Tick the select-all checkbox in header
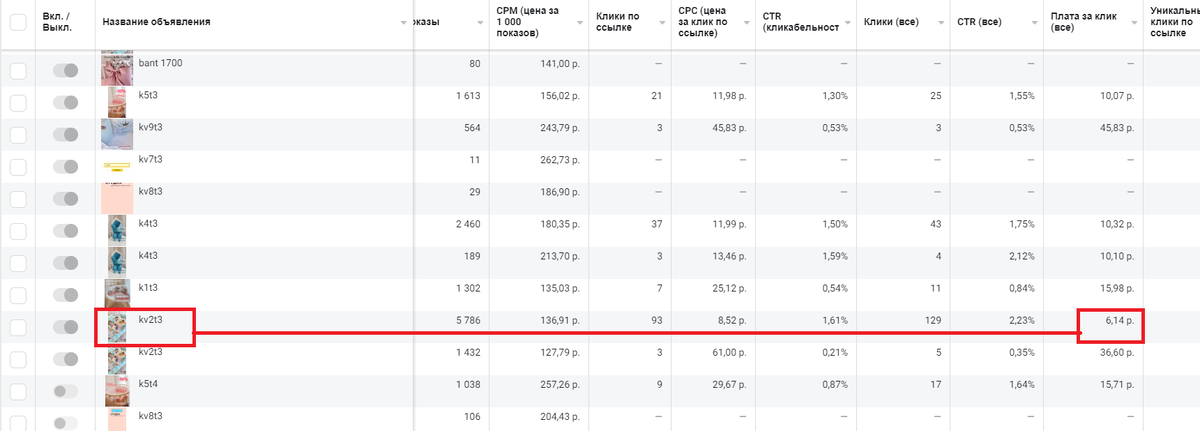 (x=18, y=23)
